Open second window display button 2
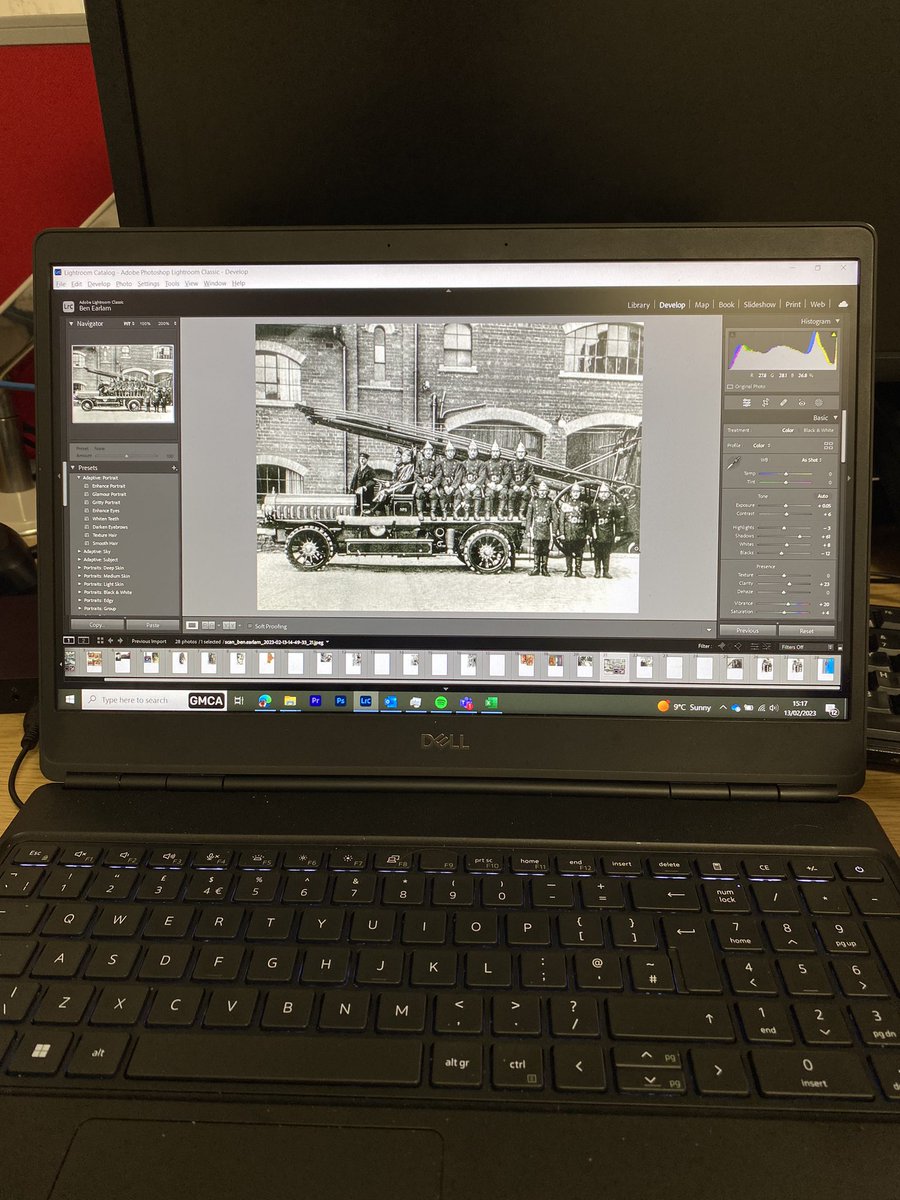The width and height of the screenshot is (900, 1200). point(83,641)
